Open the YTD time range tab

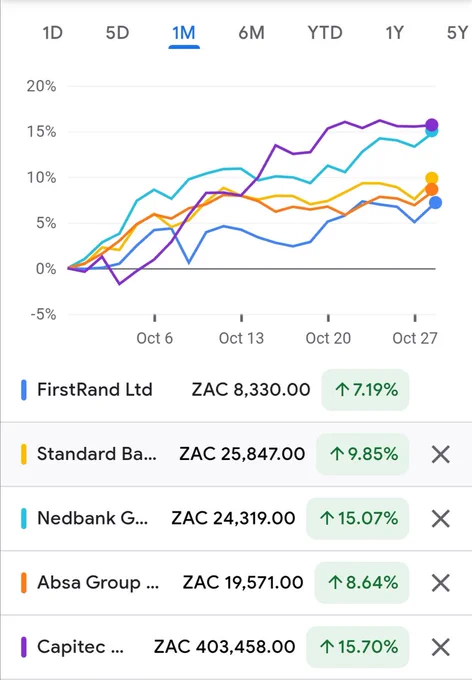point(325,33)
